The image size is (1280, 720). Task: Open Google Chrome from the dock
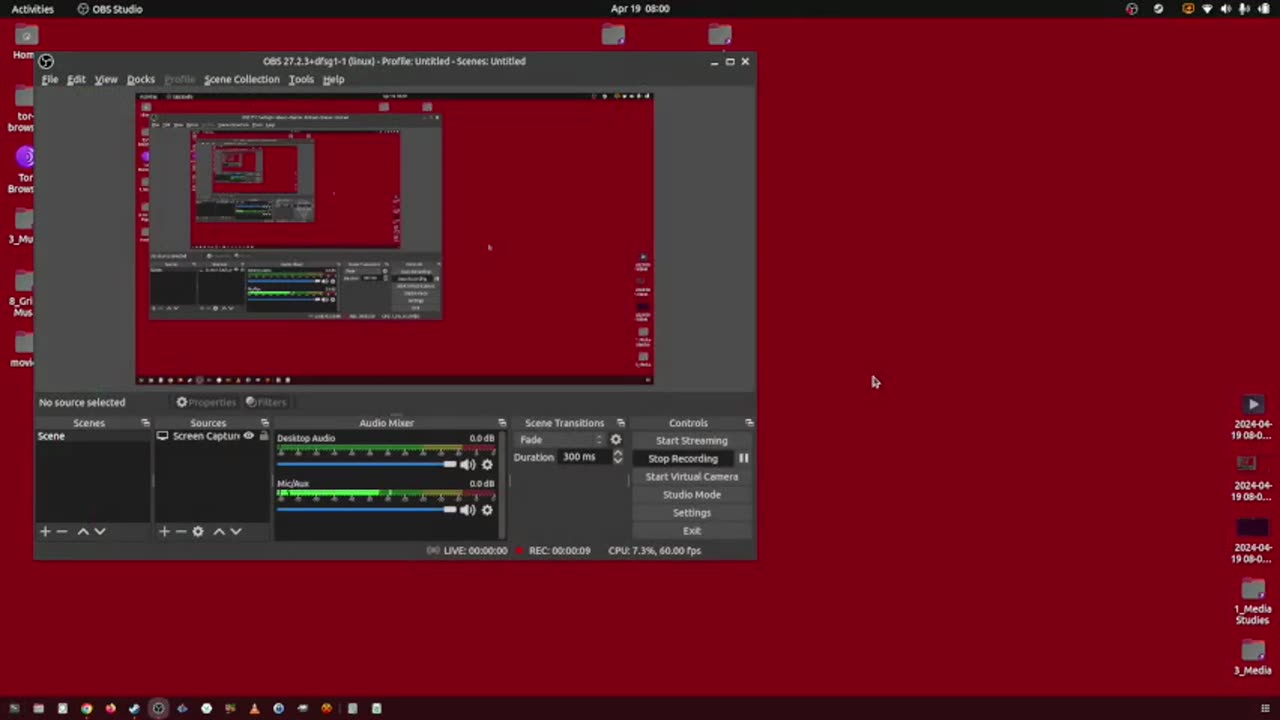click(x=86, y=708)
